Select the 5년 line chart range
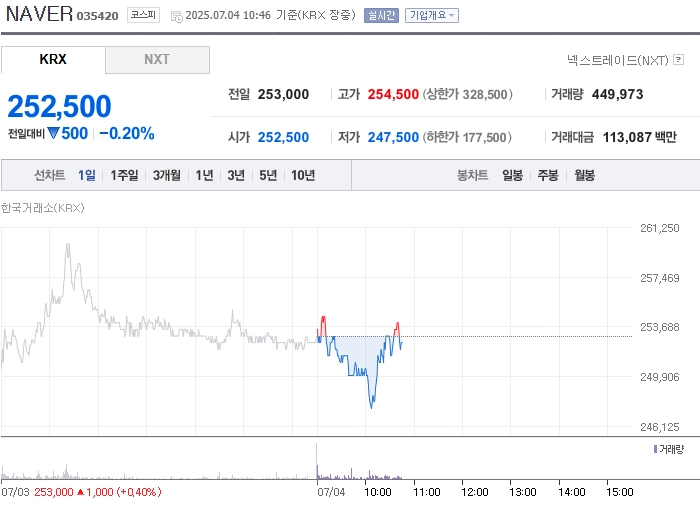This screenshot has height=515, width=700. tap(268, 175)
